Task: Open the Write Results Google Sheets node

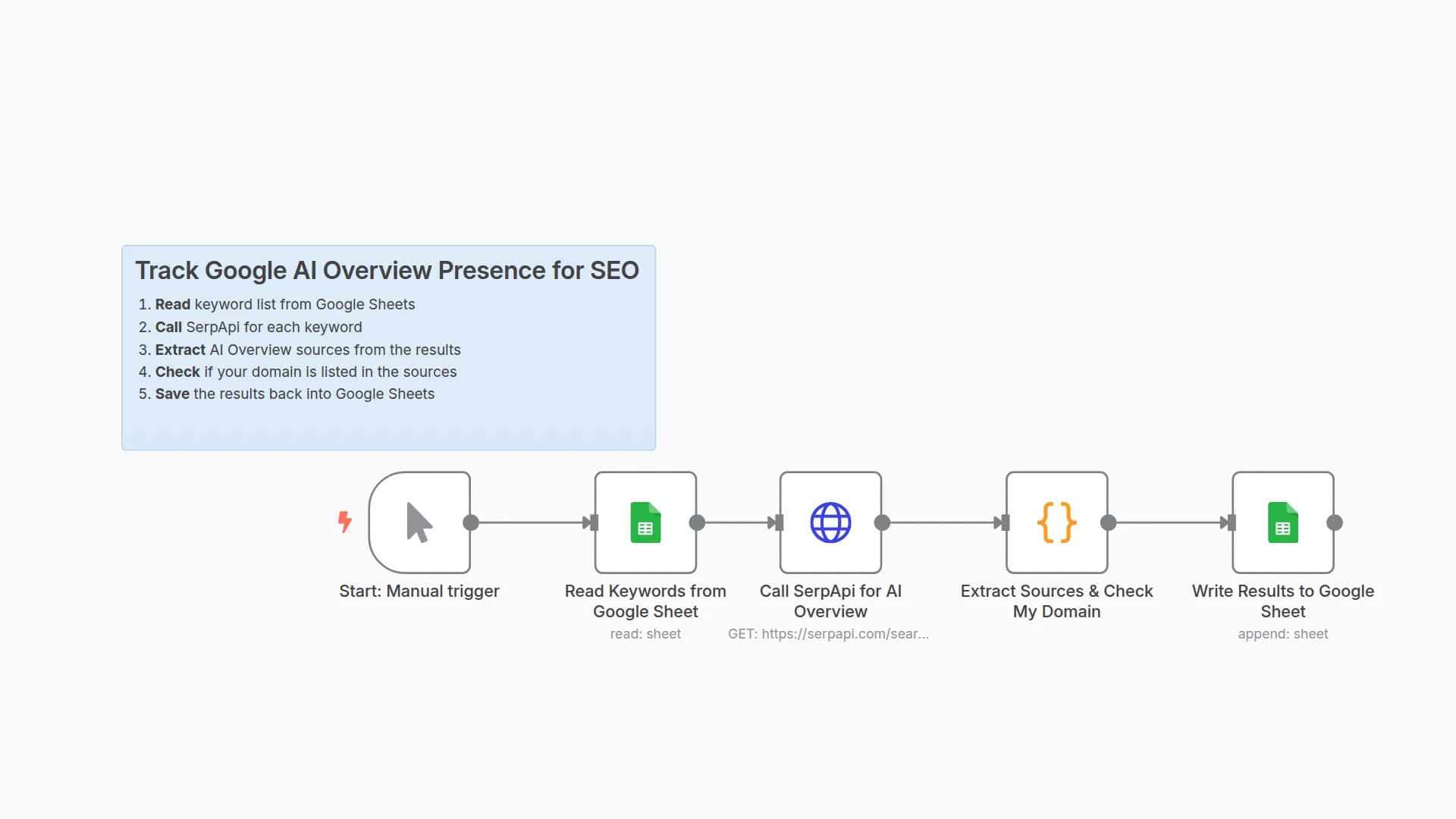Action: [x=1283, y=522]
